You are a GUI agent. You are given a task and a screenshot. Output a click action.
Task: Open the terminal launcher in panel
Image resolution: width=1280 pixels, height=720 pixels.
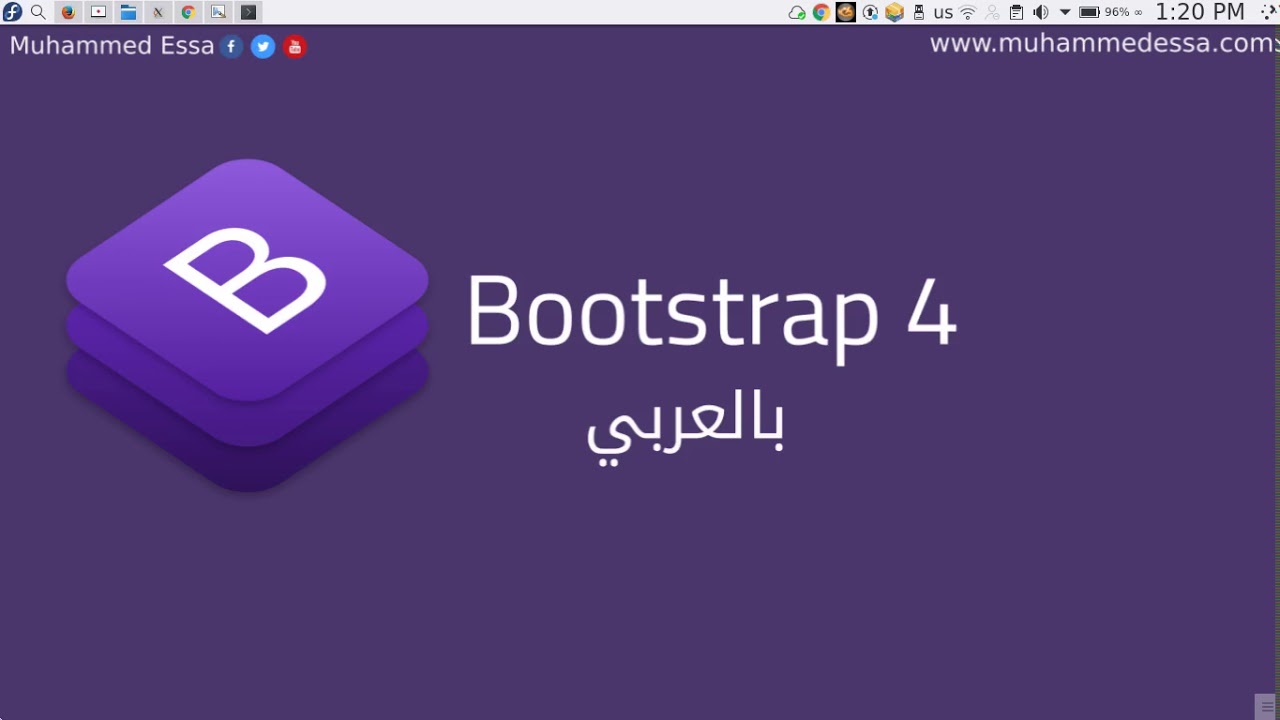click(249, 12)
